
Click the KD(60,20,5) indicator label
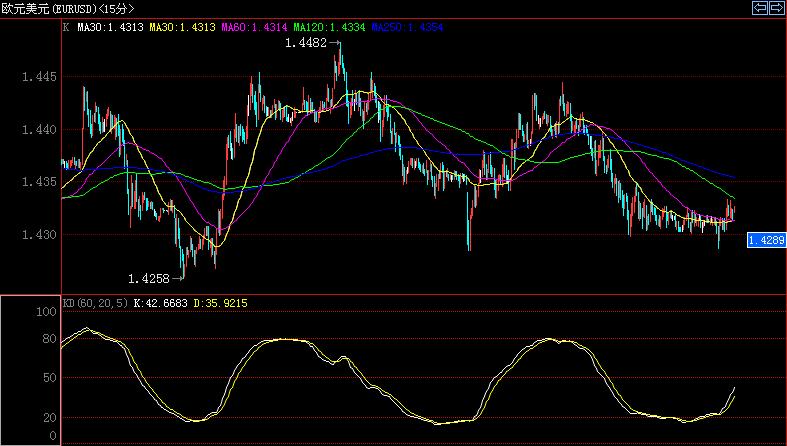tap(95, 303)
